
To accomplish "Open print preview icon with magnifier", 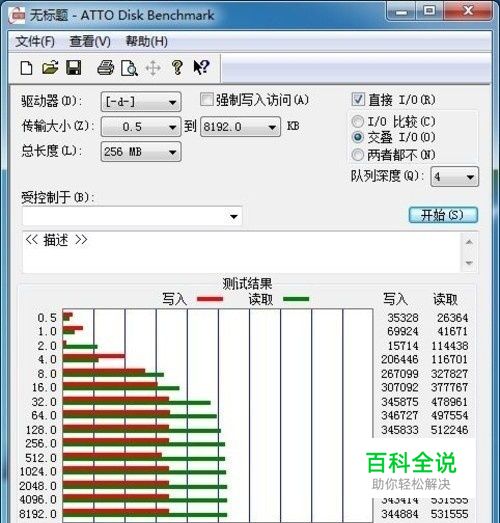I will coord(129,68).
